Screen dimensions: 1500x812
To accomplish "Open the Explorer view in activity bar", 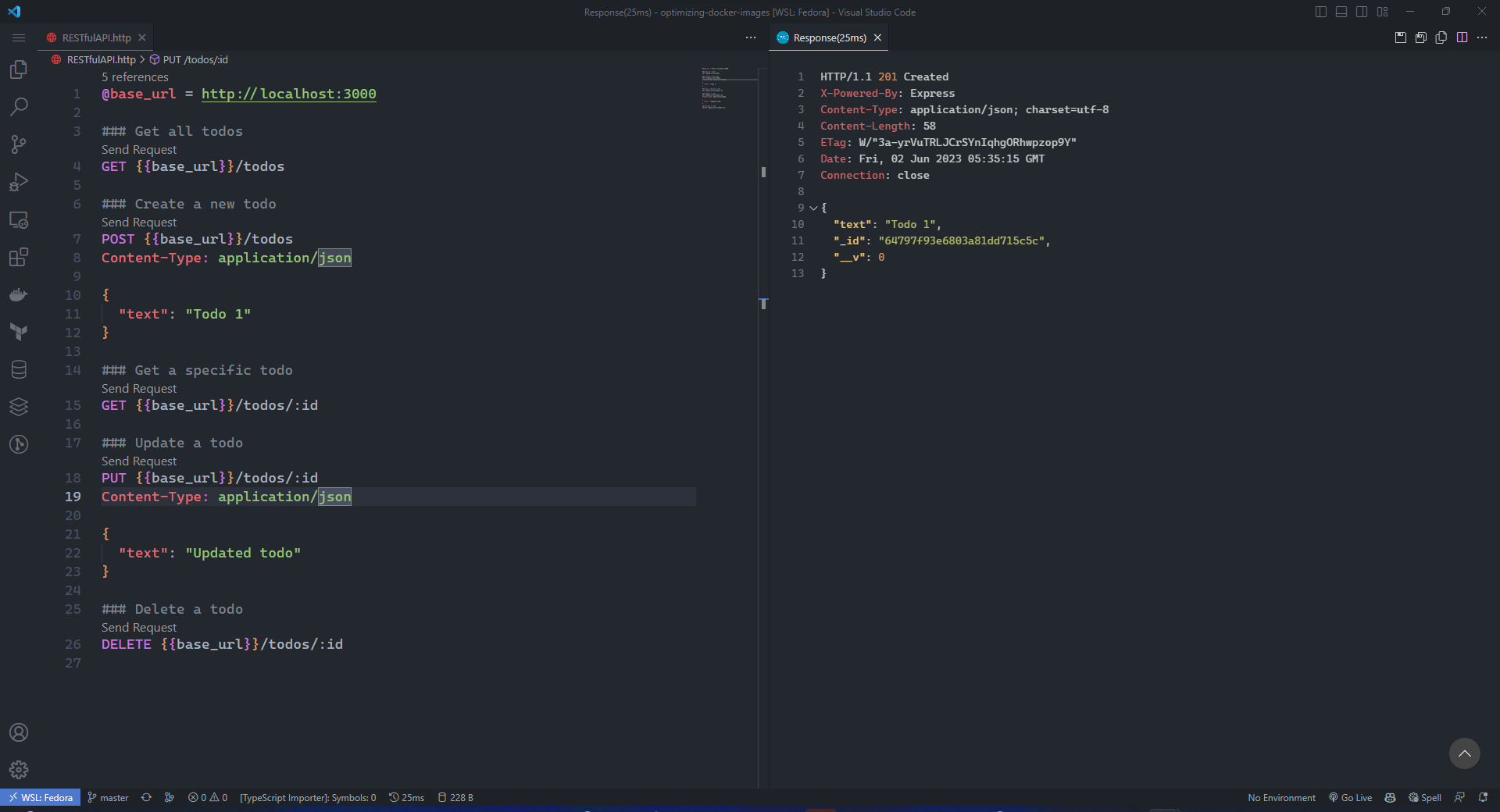I will coord(19,69).
